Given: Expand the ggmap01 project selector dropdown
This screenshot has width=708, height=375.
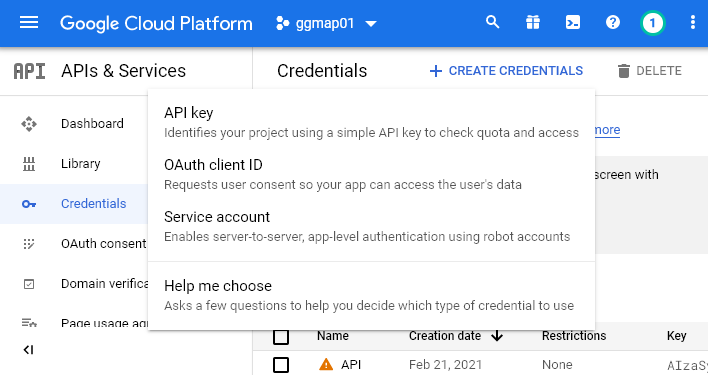Looking at the screenshot, I should coord(326,23).
